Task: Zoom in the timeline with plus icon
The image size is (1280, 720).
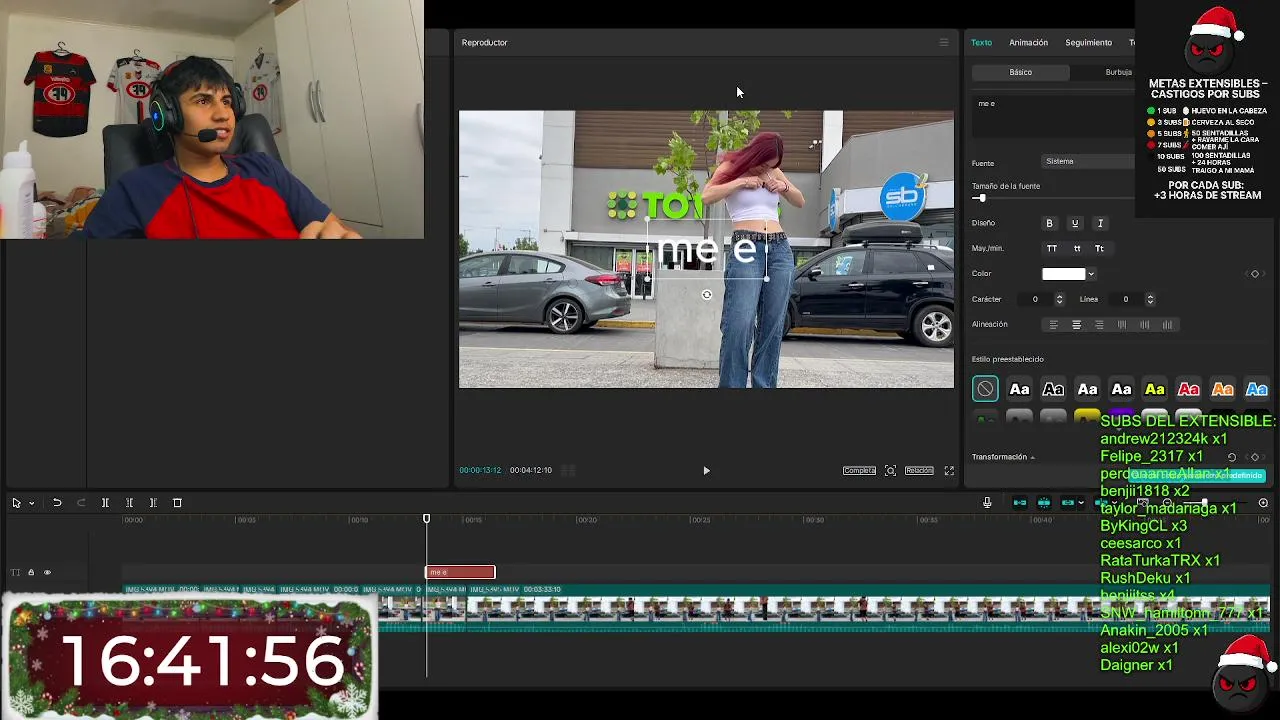Action: tap(1263, 503)
